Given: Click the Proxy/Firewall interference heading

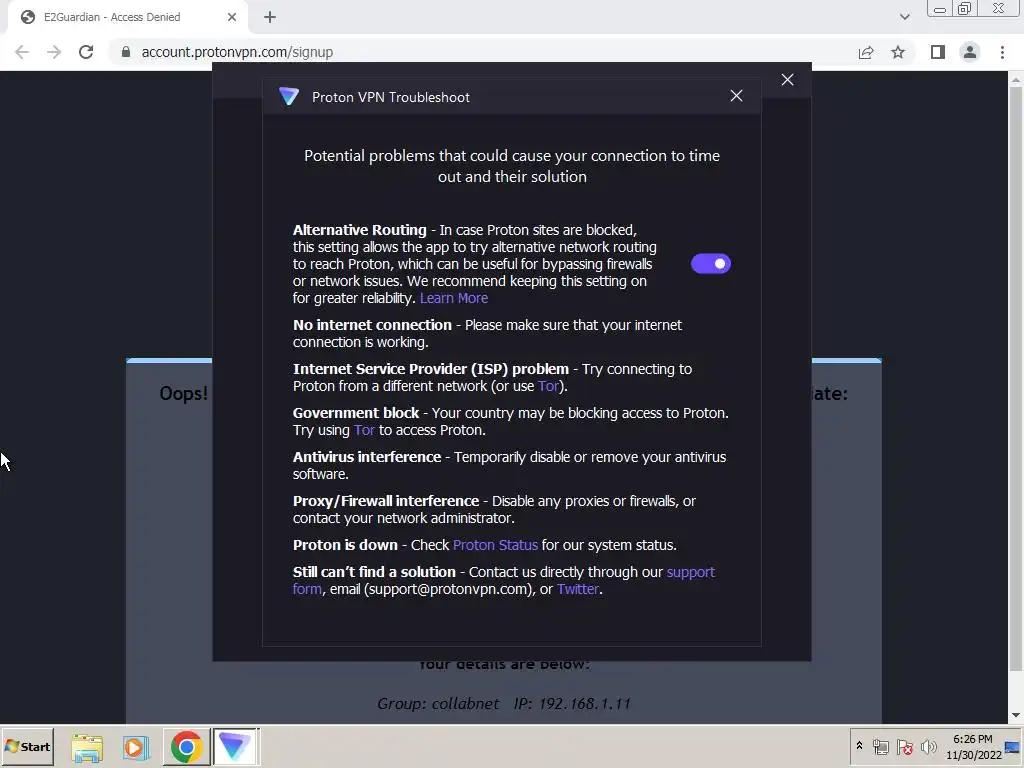Looking at the screenshot, I should pos(385,501).
